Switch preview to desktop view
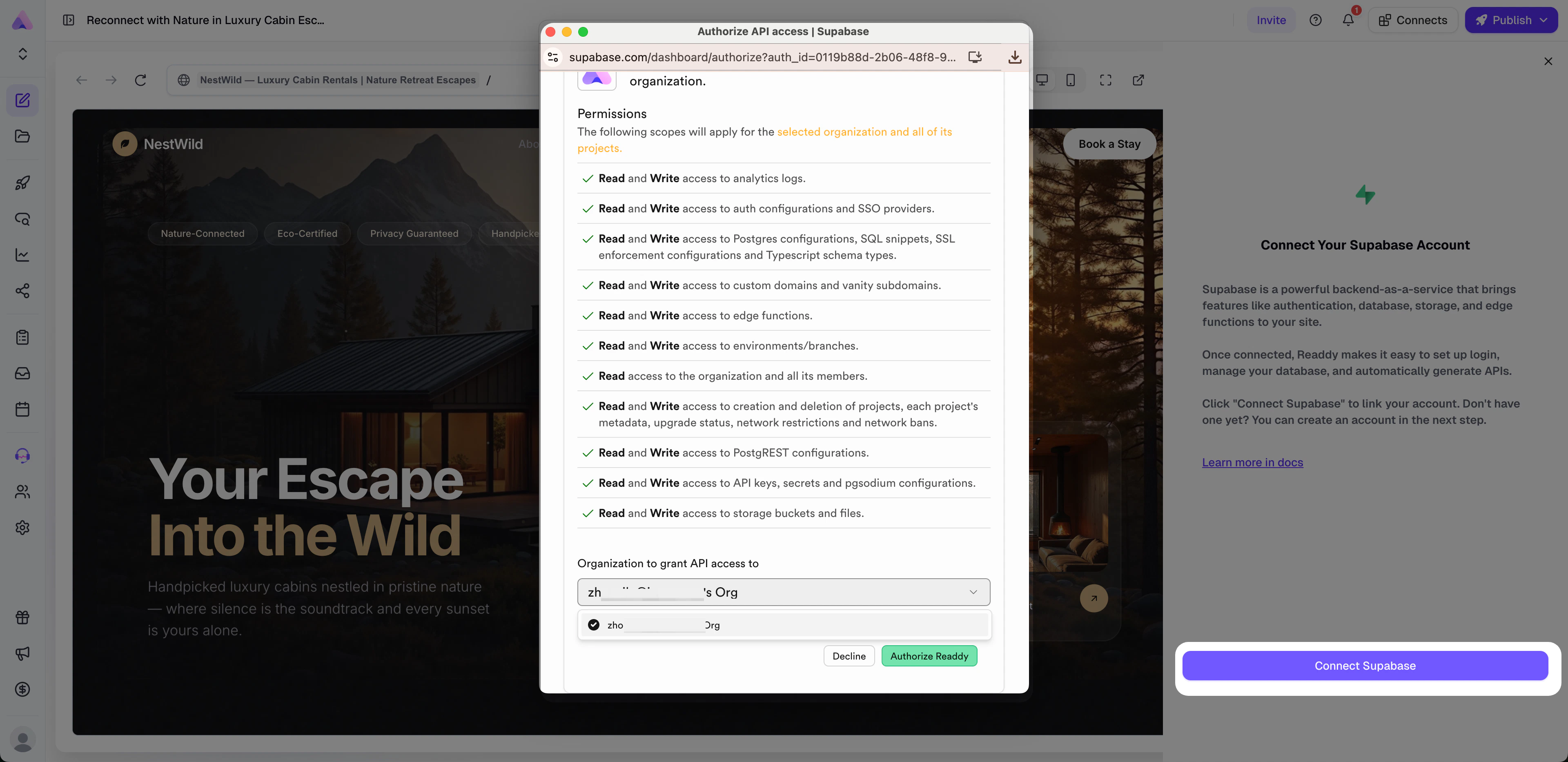This screenshot has height=762, width=1568. pos(1042,80)
